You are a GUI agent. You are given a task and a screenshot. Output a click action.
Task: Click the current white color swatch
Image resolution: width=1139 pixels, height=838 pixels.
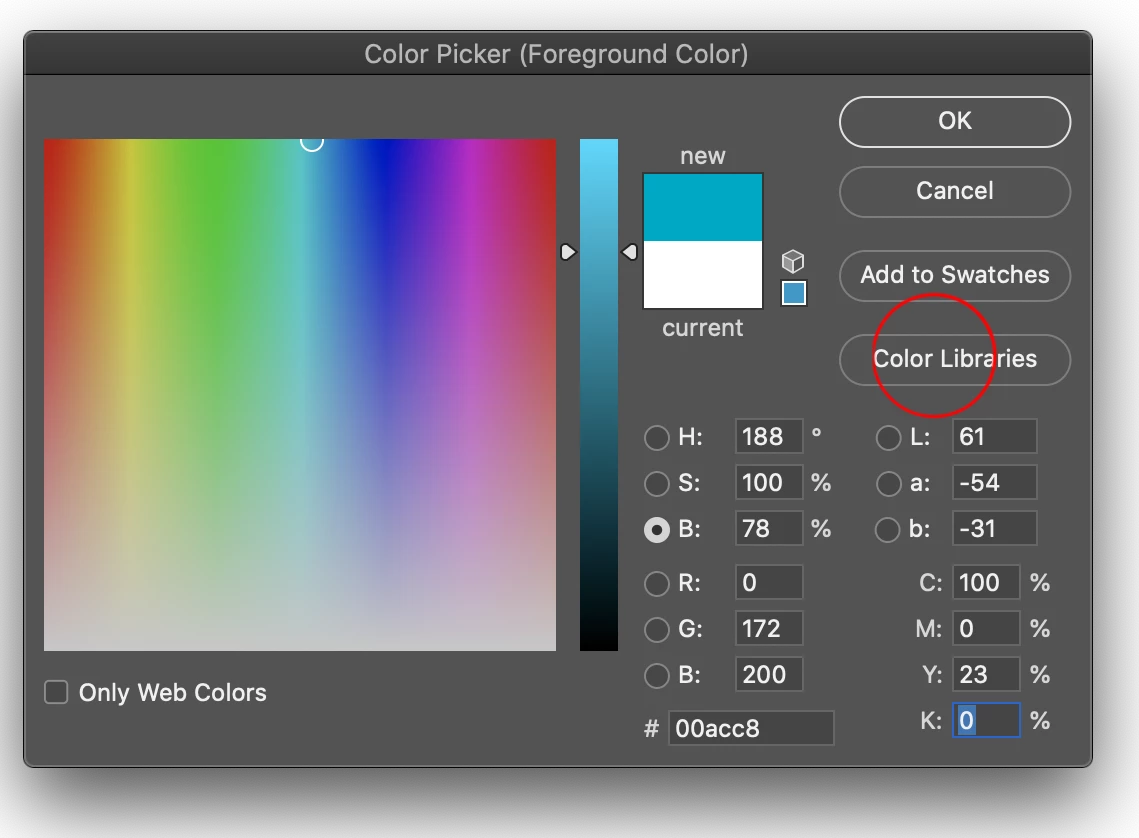click(703, 274)
